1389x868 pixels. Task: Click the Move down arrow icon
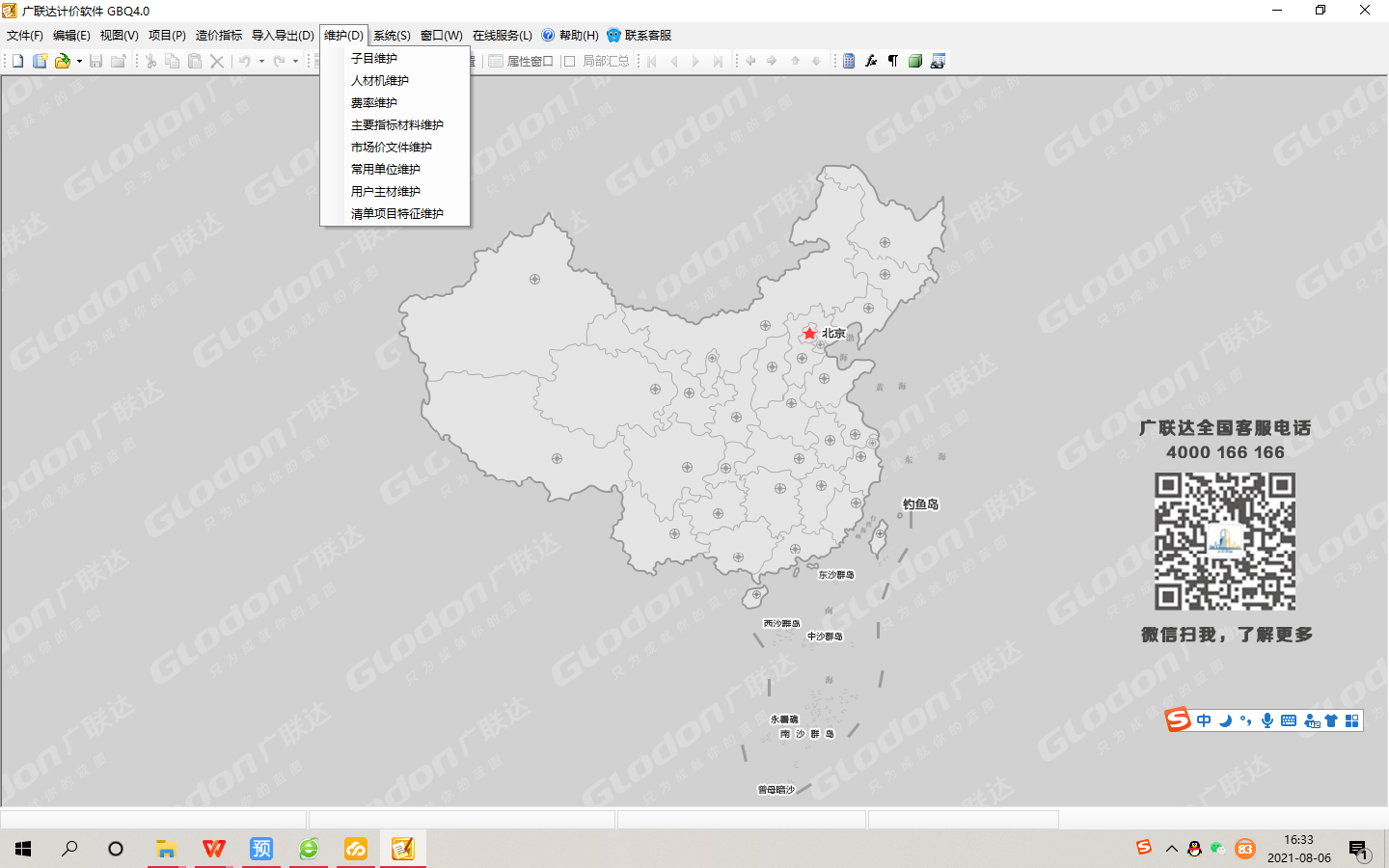(x=816, y=61)
